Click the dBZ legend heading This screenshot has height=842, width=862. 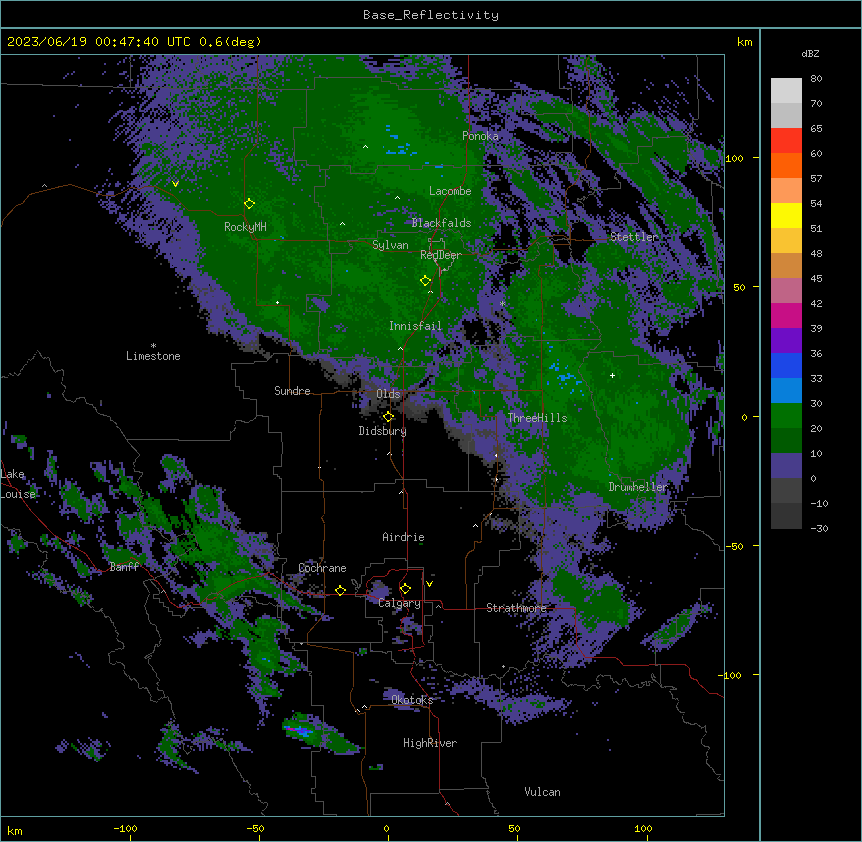click(810, 54)
